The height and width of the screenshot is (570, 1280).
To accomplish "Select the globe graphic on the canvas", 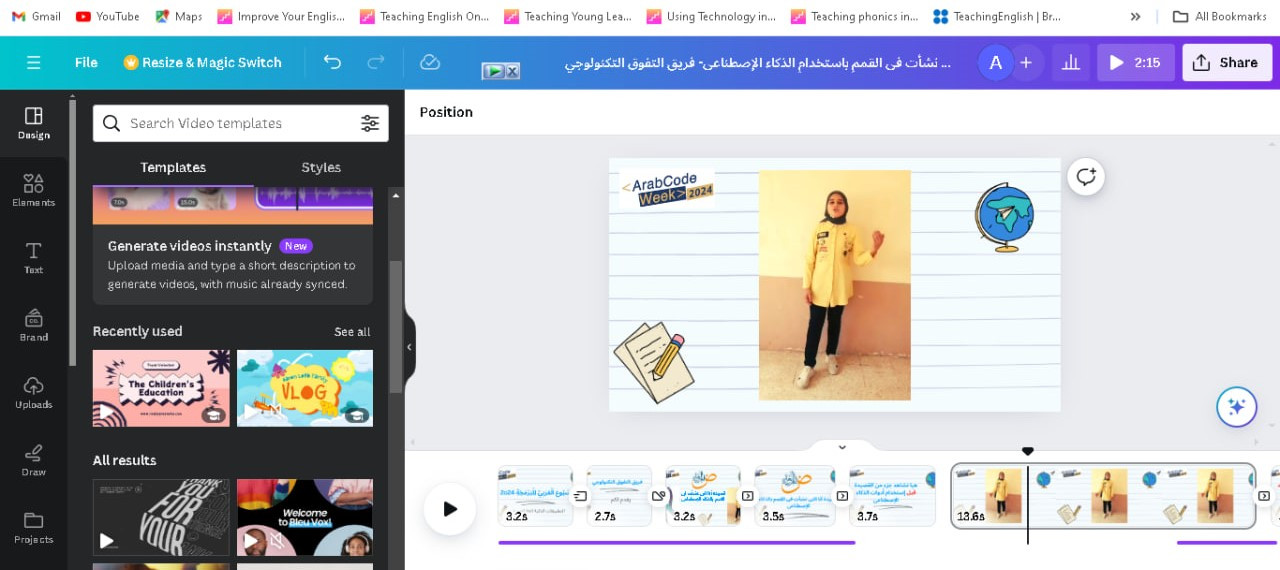I will coord(1004,217).
